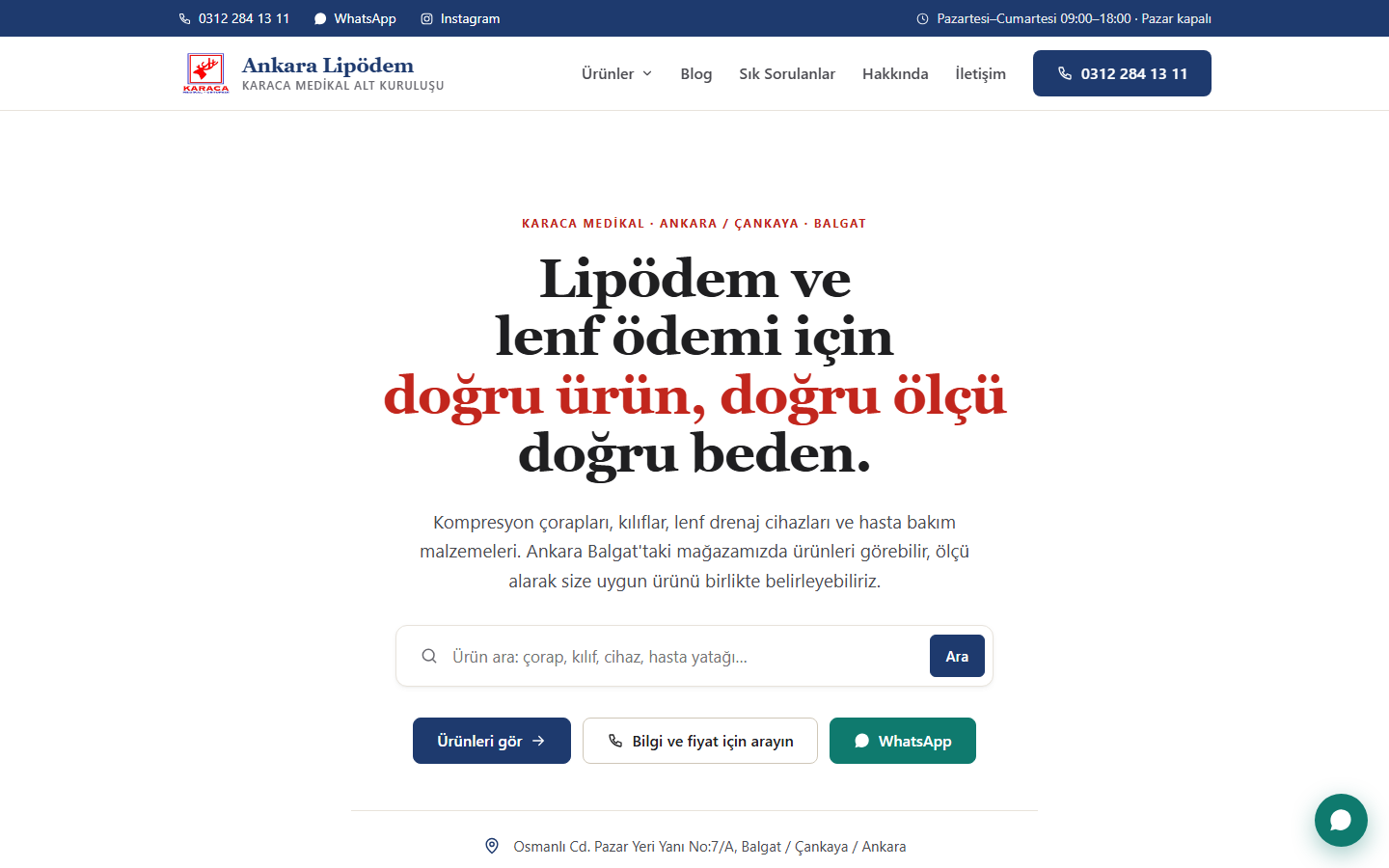Click the 'KARACA MEDİKAL · ANKARA' red tagline
The image size is (1389, 868).
(694, 224)
